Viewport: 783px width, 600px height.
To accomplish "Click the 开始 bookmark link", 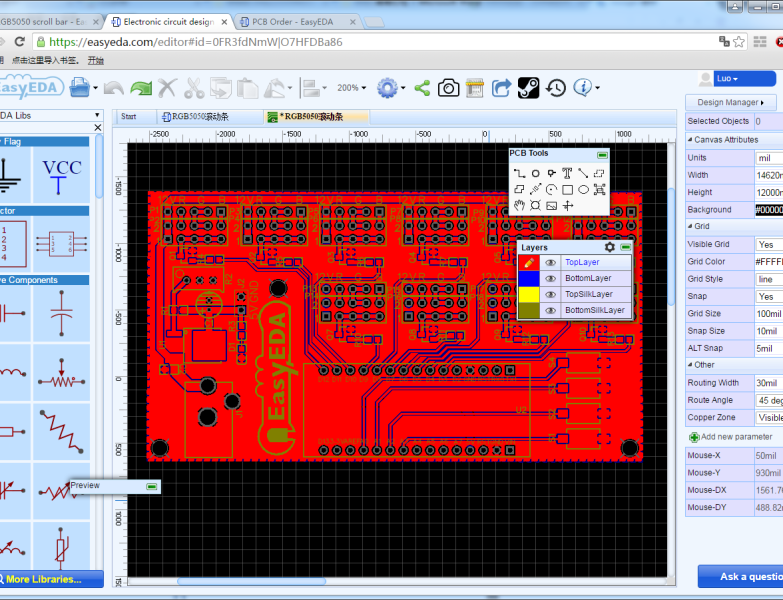I will point(95,61).
